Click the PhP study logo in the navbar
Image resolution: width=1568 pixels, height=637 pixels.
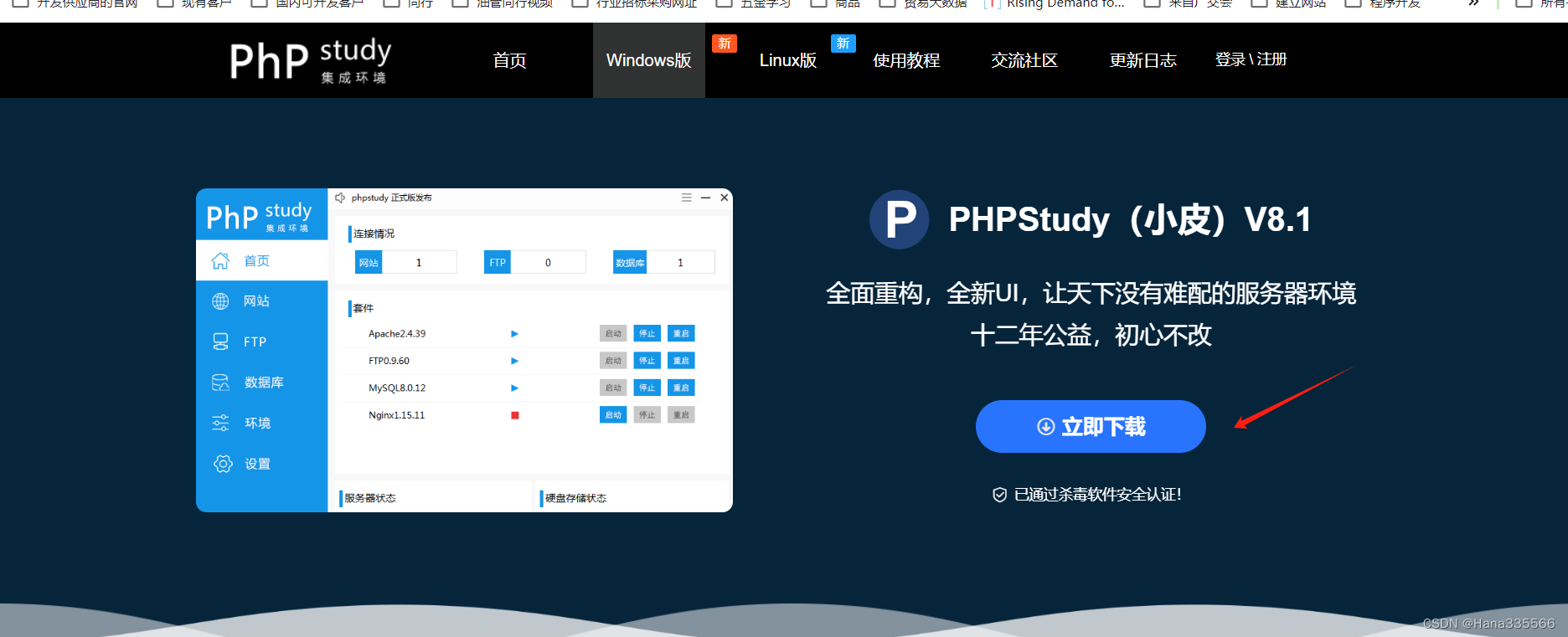point(310,60)
